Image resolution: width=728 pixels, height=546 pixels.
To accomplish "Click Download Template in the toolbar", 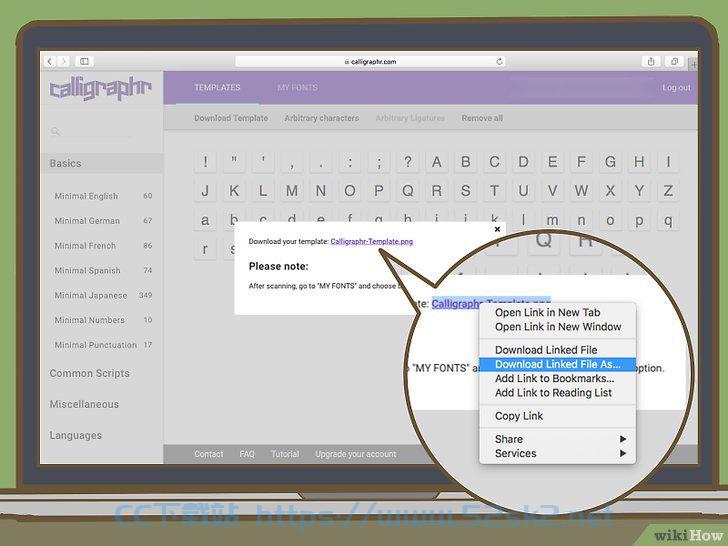I will (x=231, y=118).
